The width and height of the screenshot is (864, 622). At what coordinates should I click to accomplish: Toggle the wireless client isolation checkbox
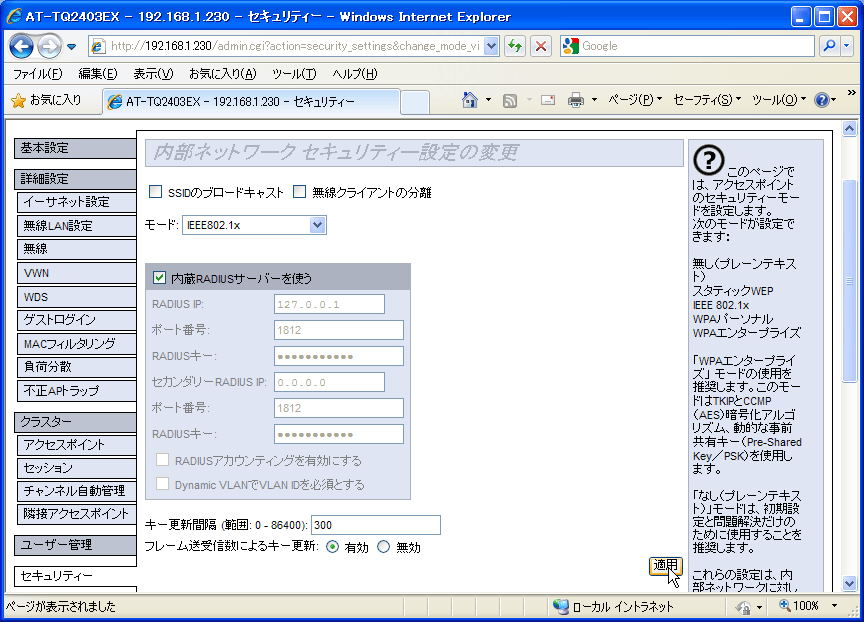[300, 192]
